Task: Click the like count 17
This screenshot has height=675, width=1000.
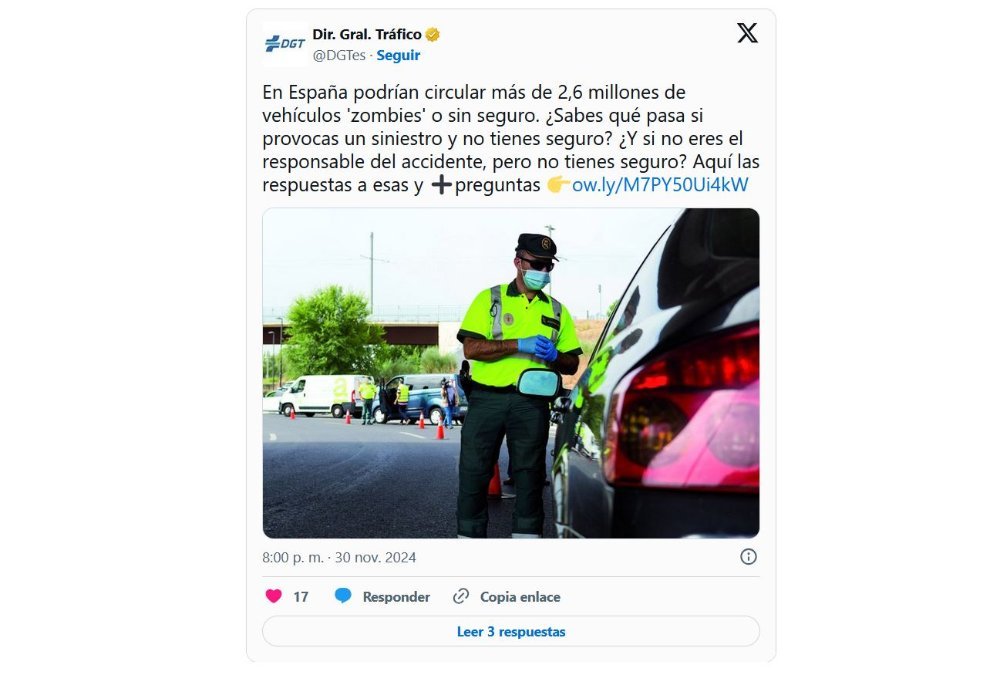Action: click(x=300, y=597)
